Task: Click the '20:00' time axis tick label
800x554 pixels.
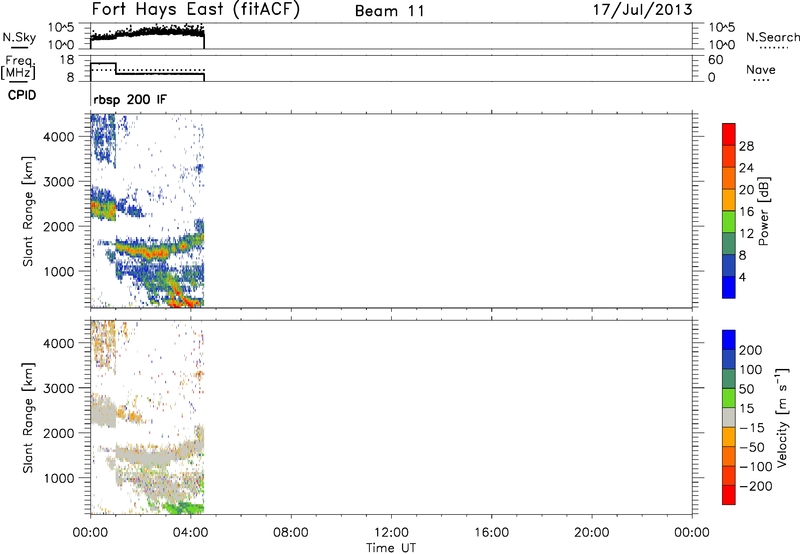Action: pos(592,533)
